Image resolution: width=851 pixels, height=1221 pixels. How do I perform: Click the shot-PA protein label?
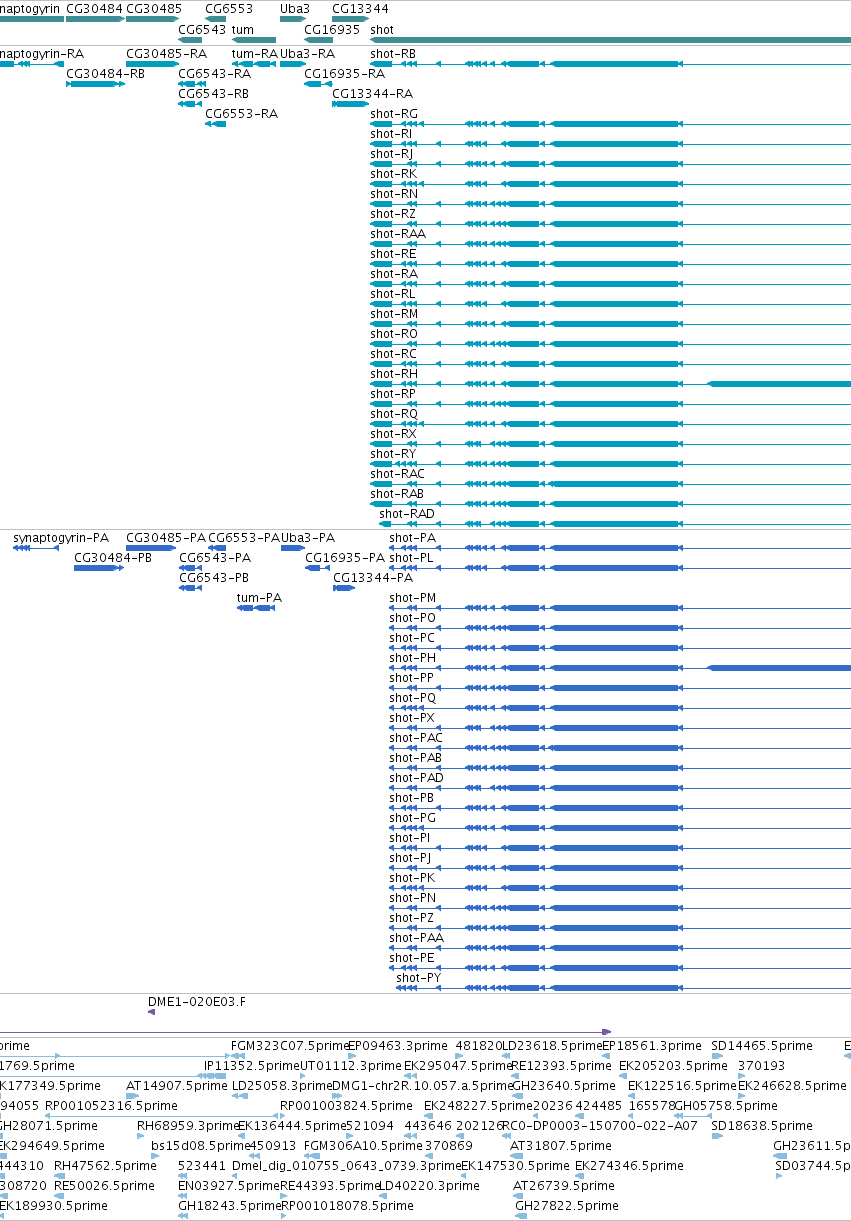coord(413,537)
